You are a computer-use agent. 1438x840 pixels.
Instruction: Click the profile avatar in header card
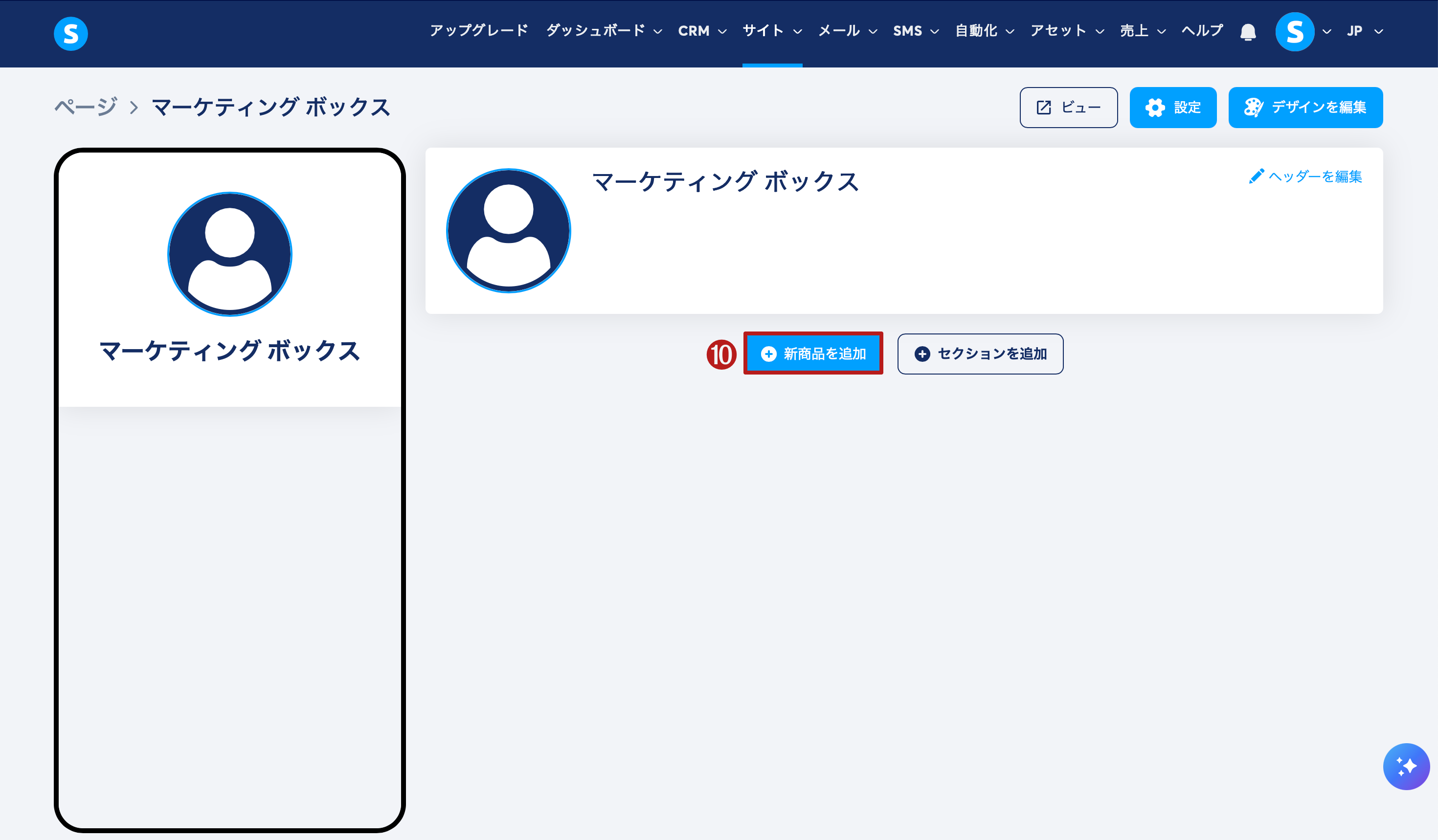pyautogui.click(x=509, y=231)
